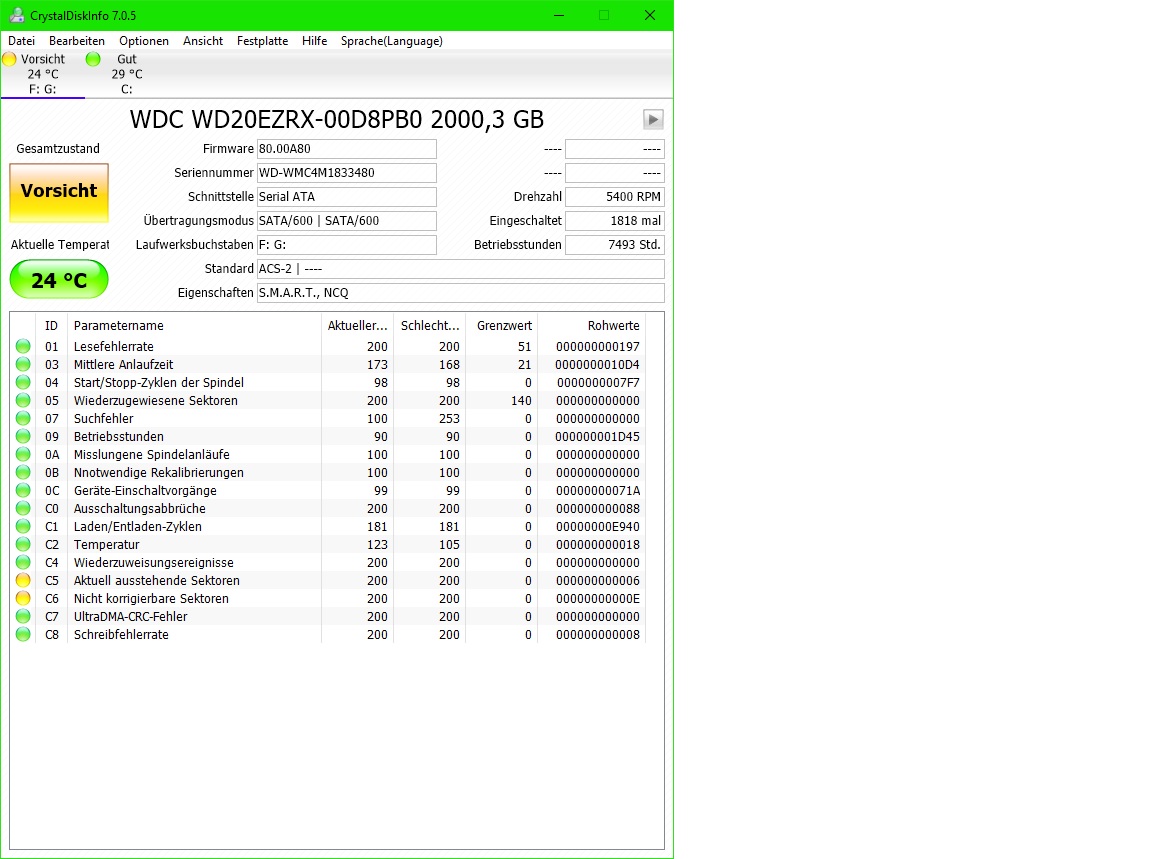Click the CrystalDiskInfo title bar app icon
The image size is (1152, 859).
16,15
